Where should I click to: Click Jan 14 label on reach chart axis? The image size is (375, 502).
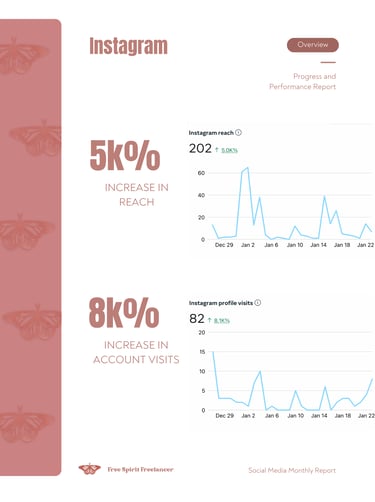click(x=318, y=245)
